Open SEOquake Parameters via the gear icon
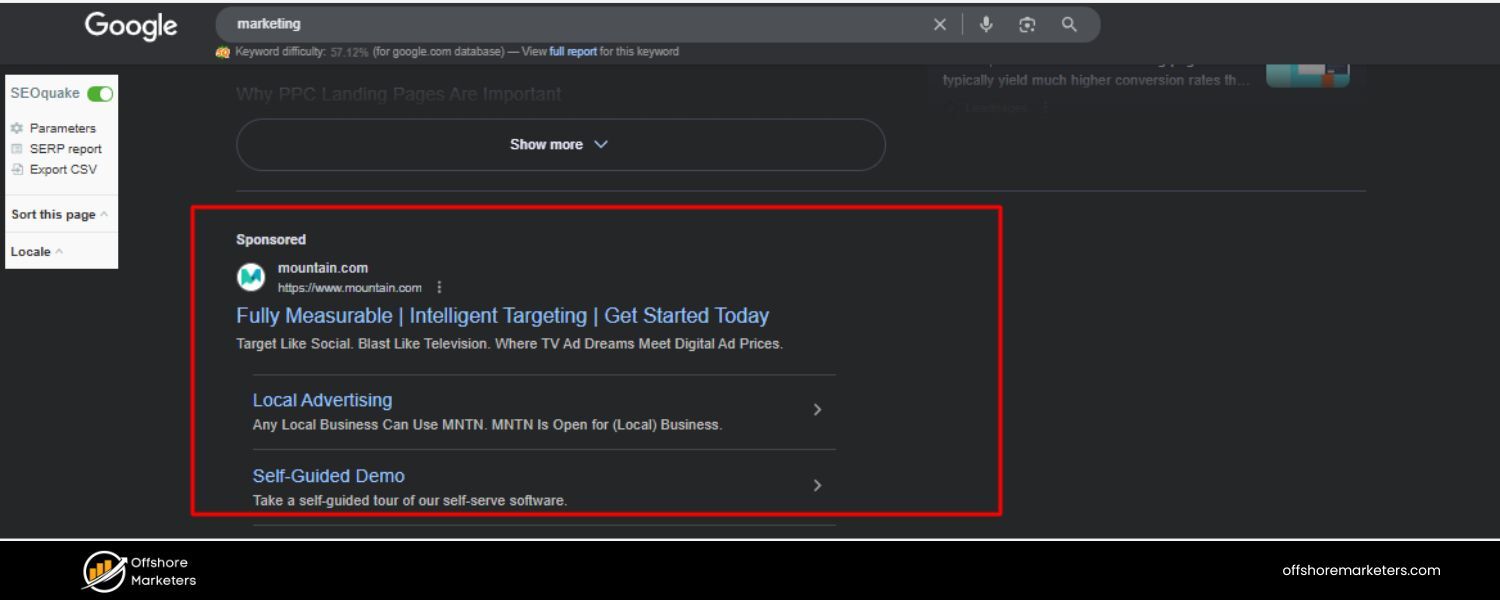 tap(15, 128)
